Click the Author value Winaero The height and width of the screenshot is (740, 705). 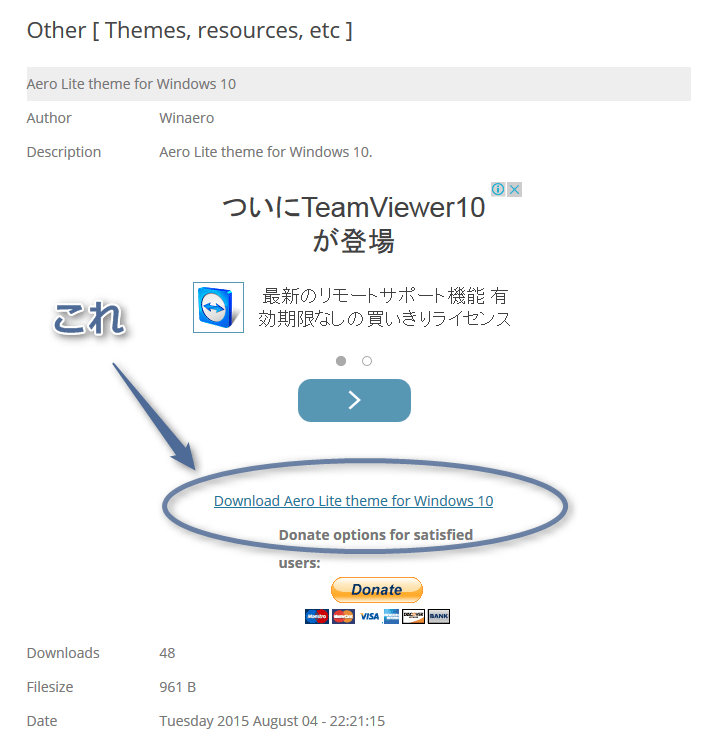(186, 118)
